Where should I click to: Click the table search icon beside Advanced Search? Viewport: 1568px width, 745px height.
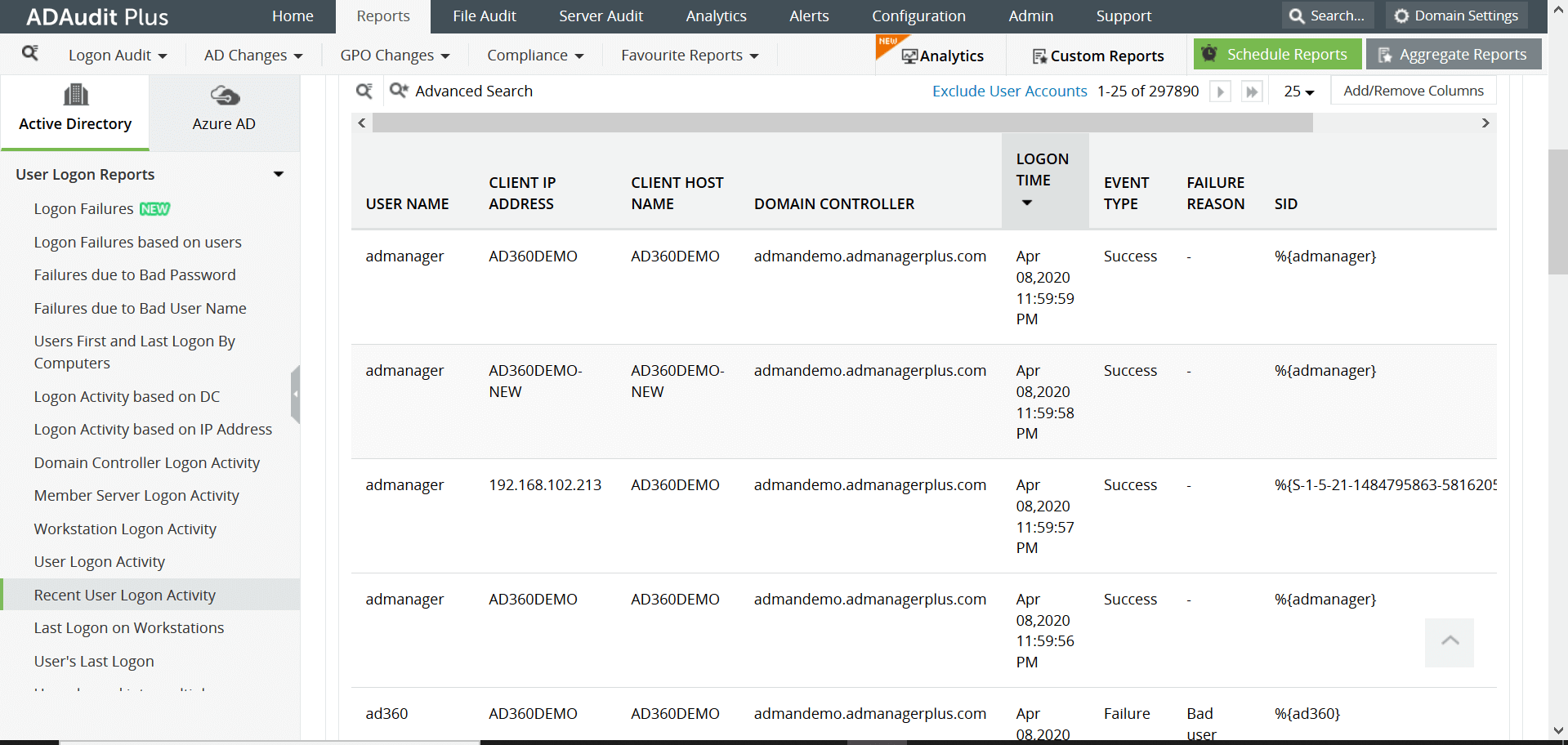tap(364, 91)
